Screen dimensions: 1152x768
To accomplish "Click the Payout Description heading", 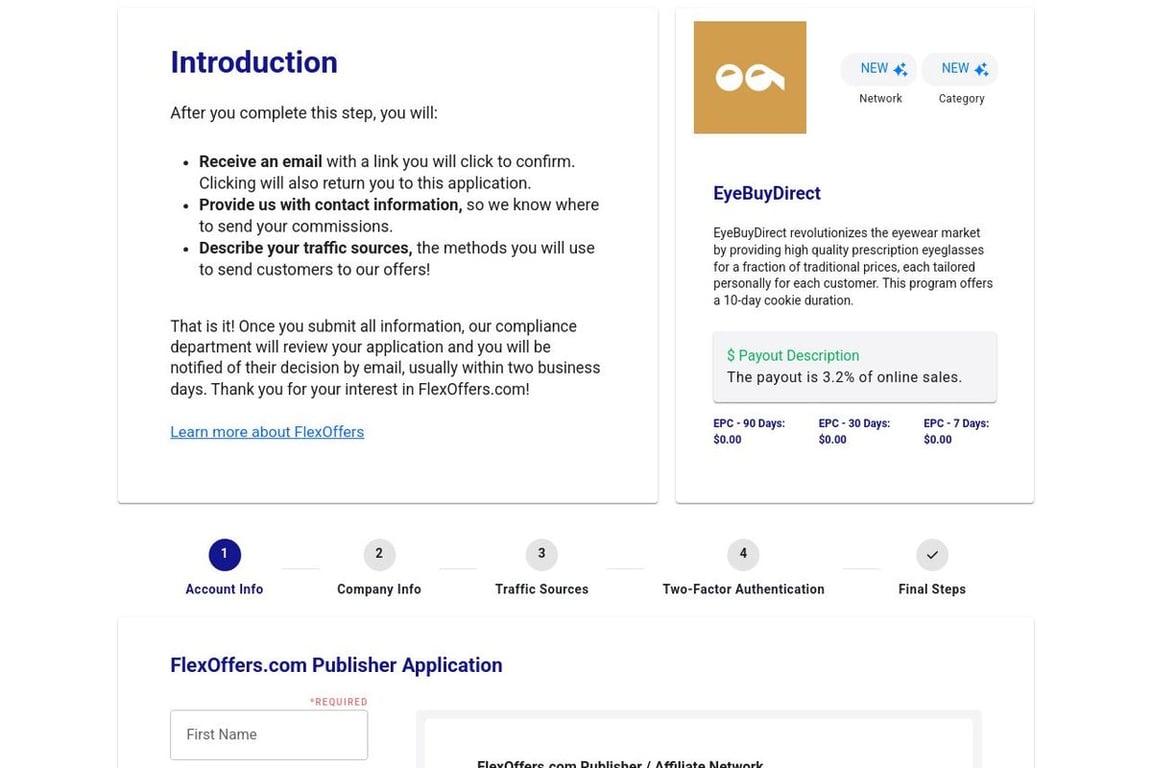I will 793,355.
